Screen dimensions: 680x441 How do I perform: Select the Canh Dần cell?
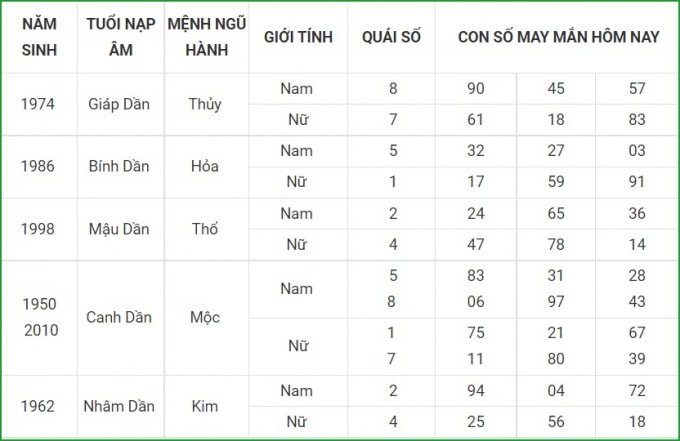(x=119, y=317)
